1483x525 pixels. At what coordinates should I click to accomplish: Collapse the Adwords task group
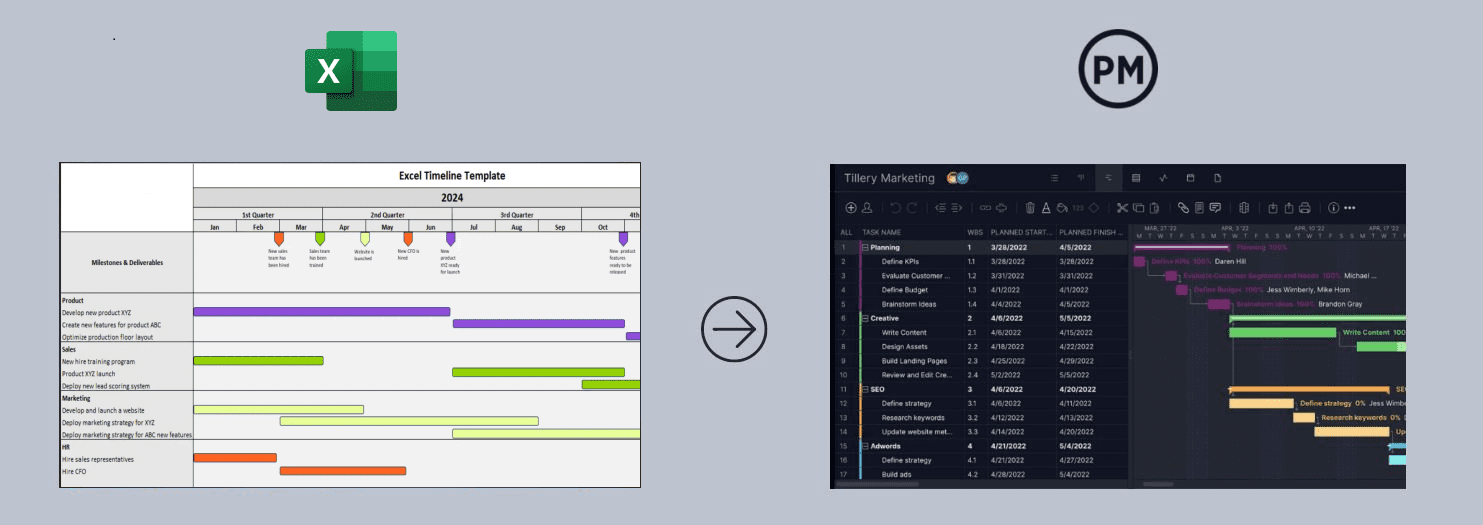tap(865, 446)
